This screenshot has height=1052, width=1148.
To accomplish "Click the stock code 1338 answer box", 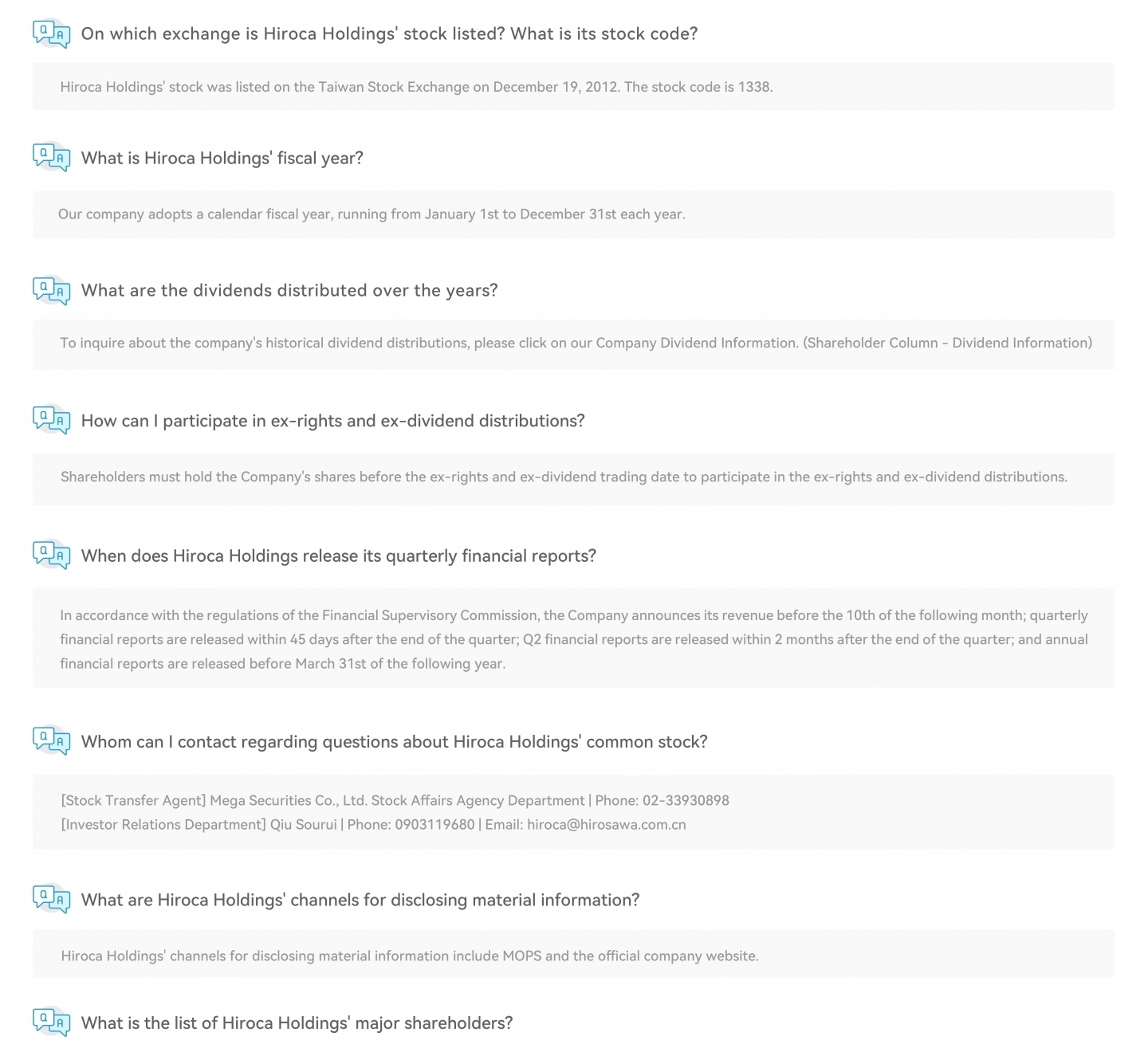I will [x=573, y=86].
